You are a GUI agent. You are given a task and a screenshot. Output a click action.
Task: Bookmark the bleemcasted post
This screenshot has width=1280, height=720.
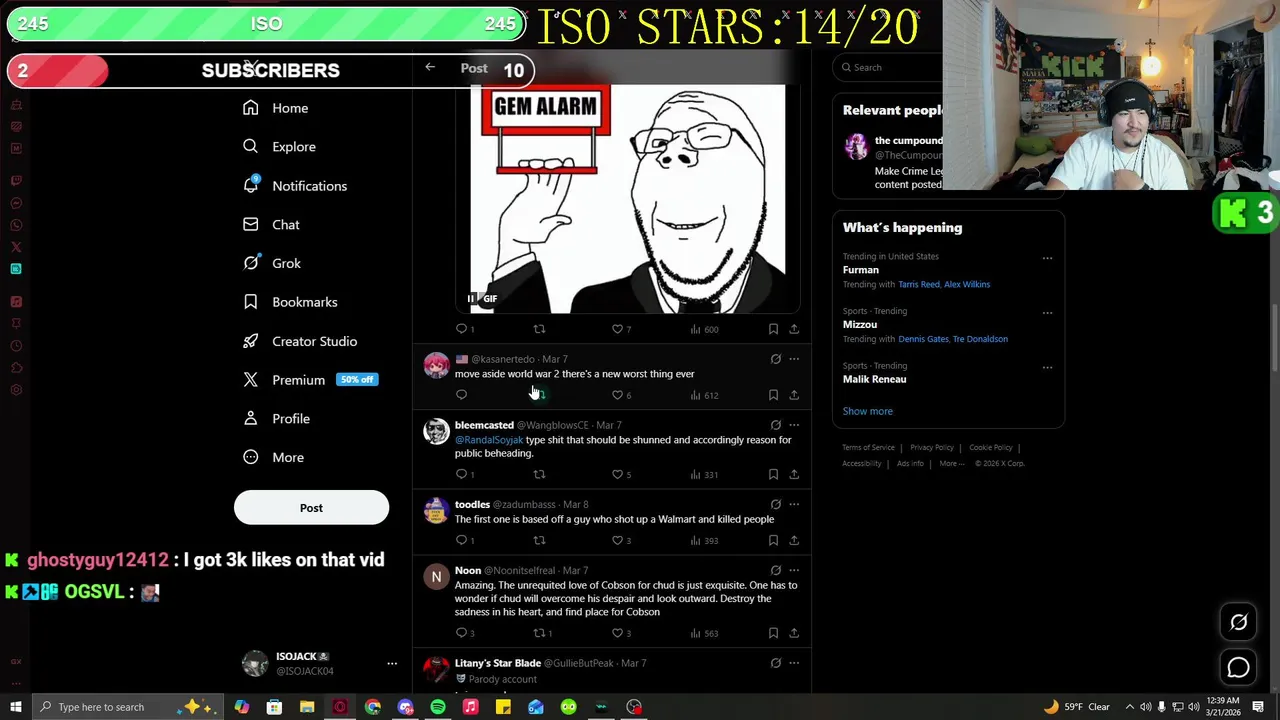[x=773, y=474]
